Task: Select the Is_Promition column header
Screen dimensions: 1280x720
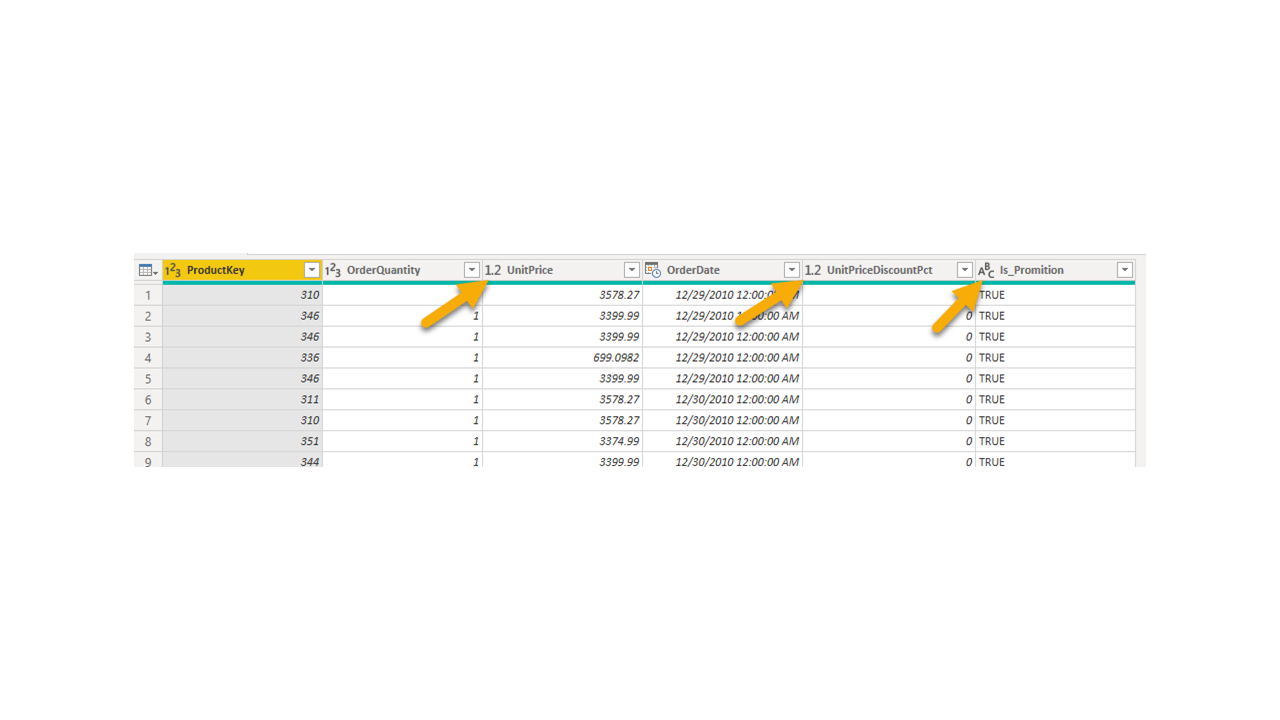Action: (x=1056, y=270)
